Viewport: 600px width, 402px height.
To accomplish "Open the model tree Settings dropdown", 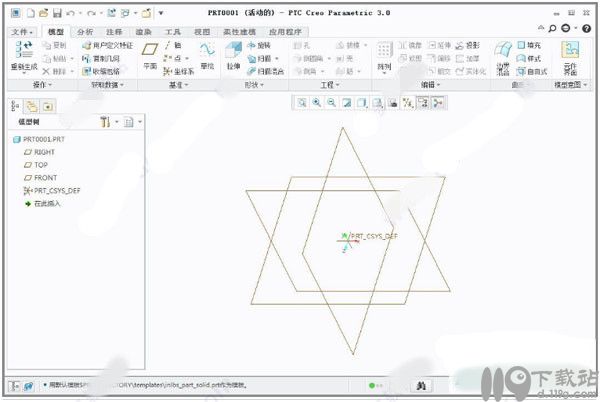I will [x=109, y=122].
